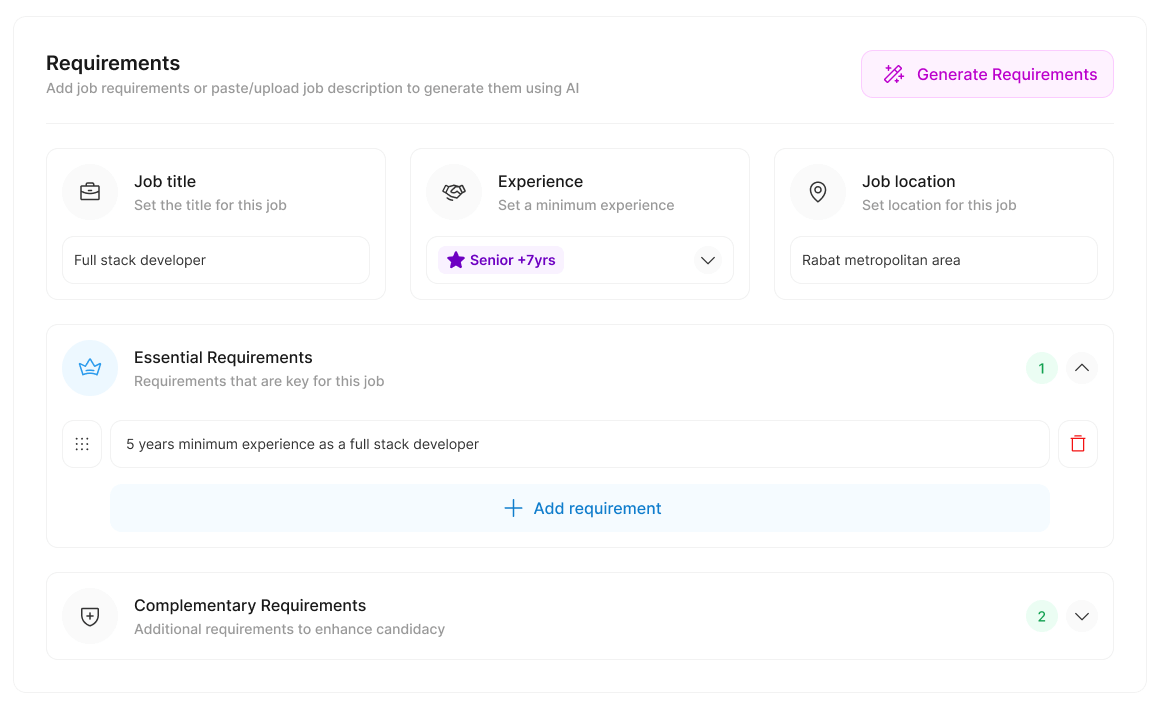Screen dimensions: 1156x706
Task: Click the crown icon for Essential Requirements
Action: (90, 367)
